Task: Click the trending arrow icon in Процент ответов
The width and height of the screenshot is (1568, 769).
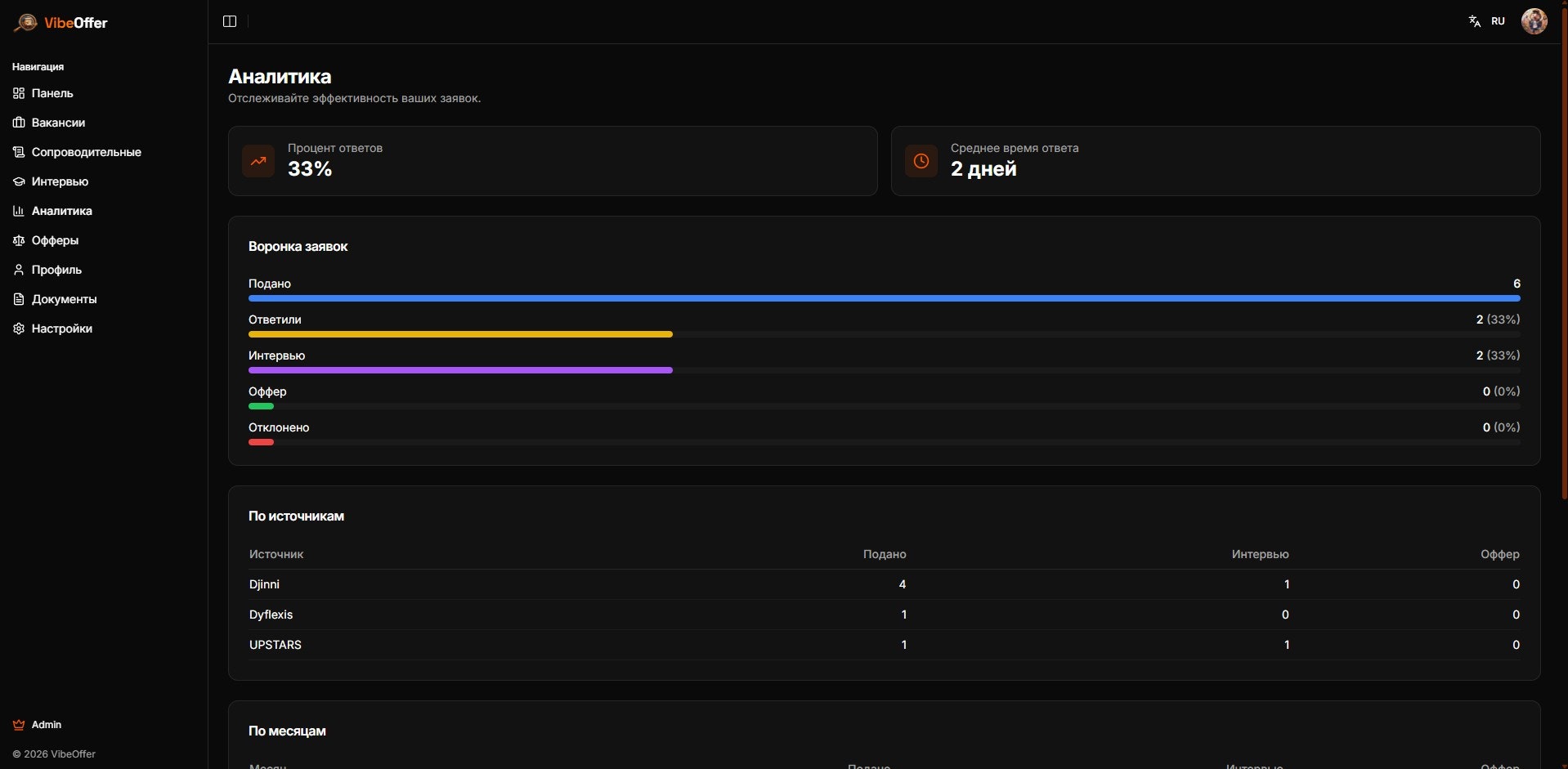Action: pyautogui.click(x=258, y=161)
